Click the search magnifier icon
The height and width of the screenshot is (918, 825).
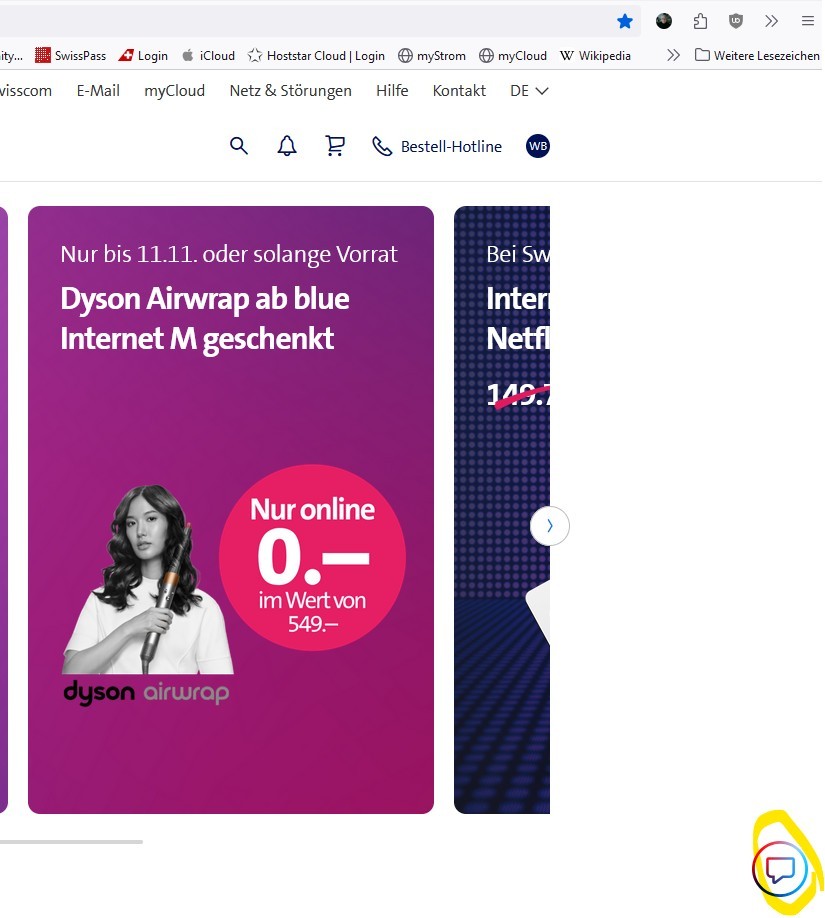click(238, 146)
